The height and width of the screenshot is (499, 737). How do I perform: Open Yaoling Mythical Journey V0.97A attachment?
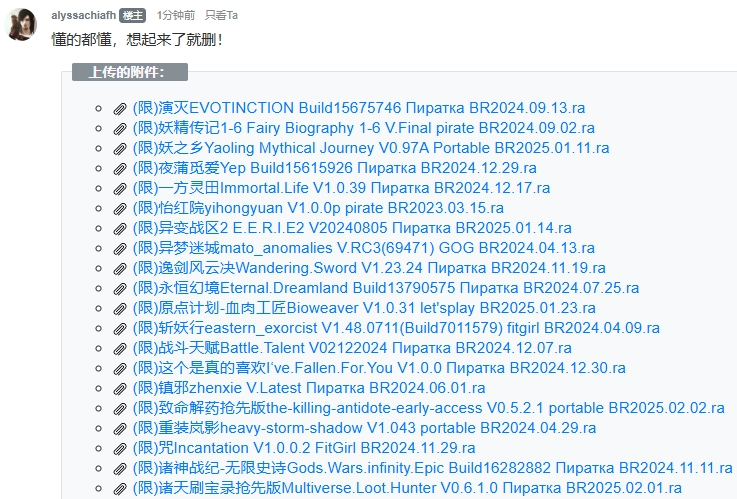point(371,148)
